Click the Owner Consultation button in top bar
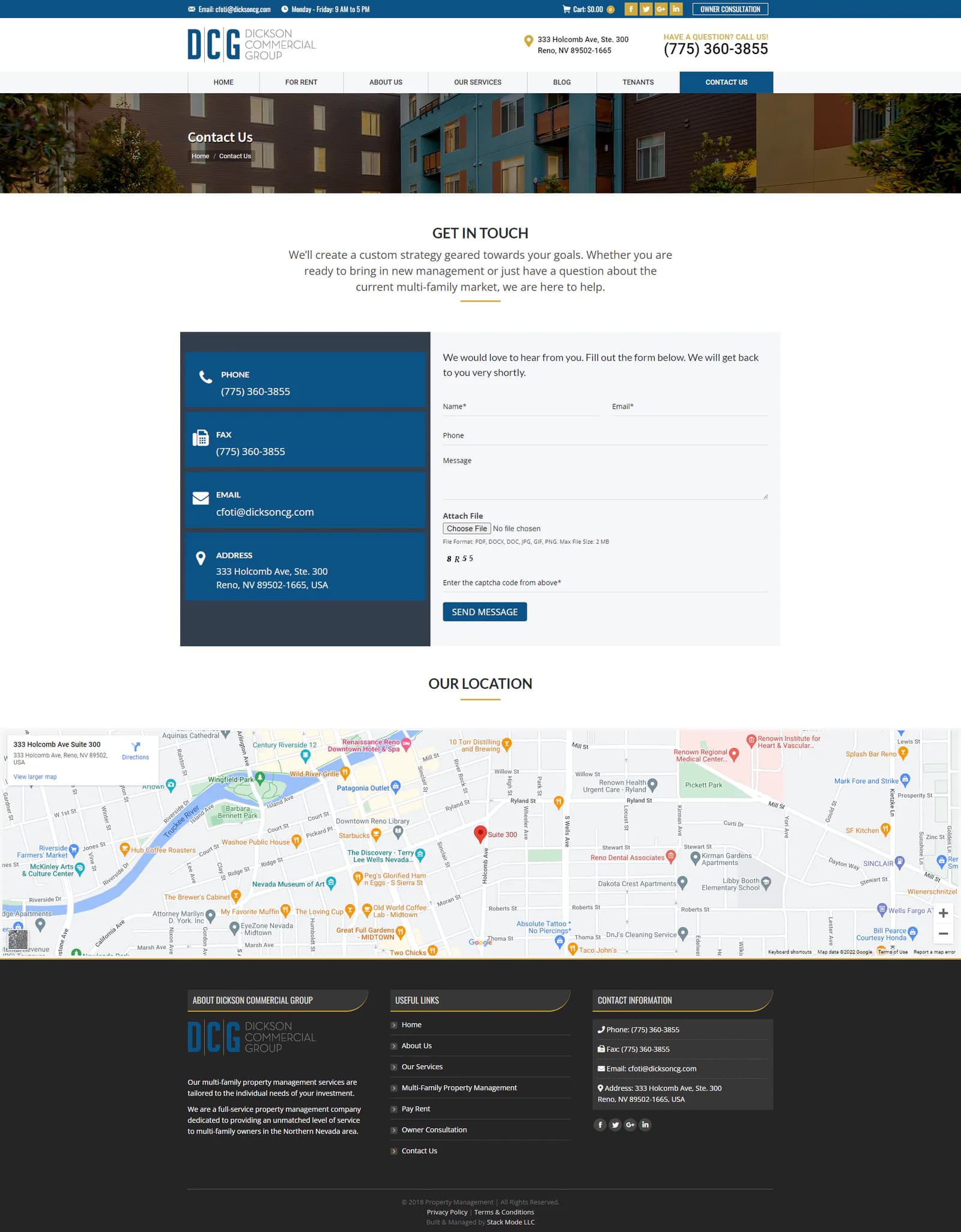961x1232 pixels. (730, 9)
